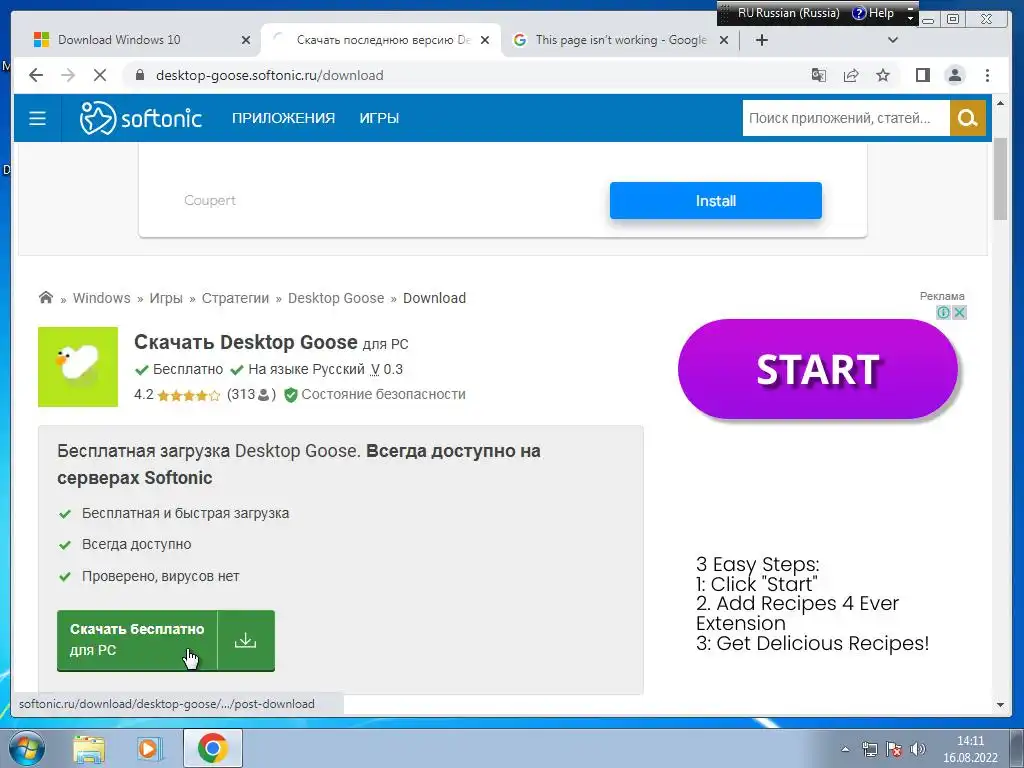Viewport: 1024px width, 768px height.
Task: Click the Action Center flag tray icon
Action: point(893,749)
